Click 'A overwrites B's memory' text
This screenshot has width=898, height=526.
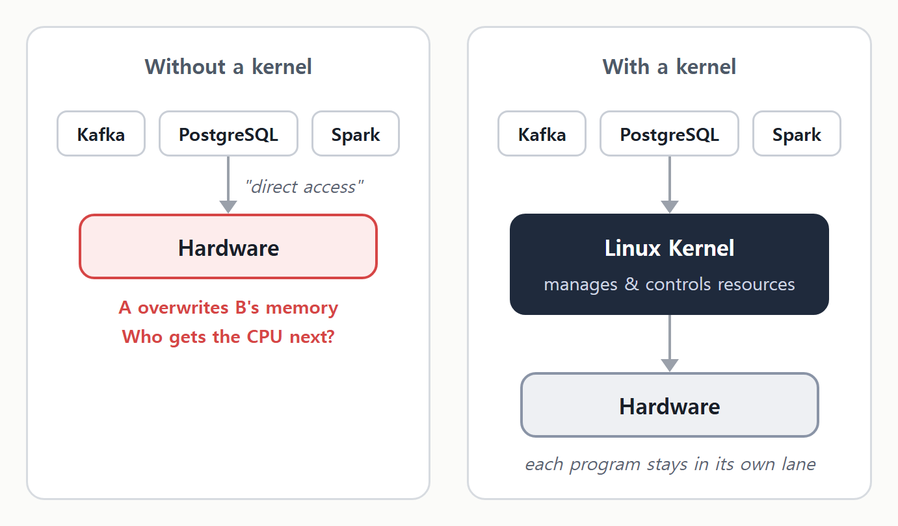click(228, 308)
